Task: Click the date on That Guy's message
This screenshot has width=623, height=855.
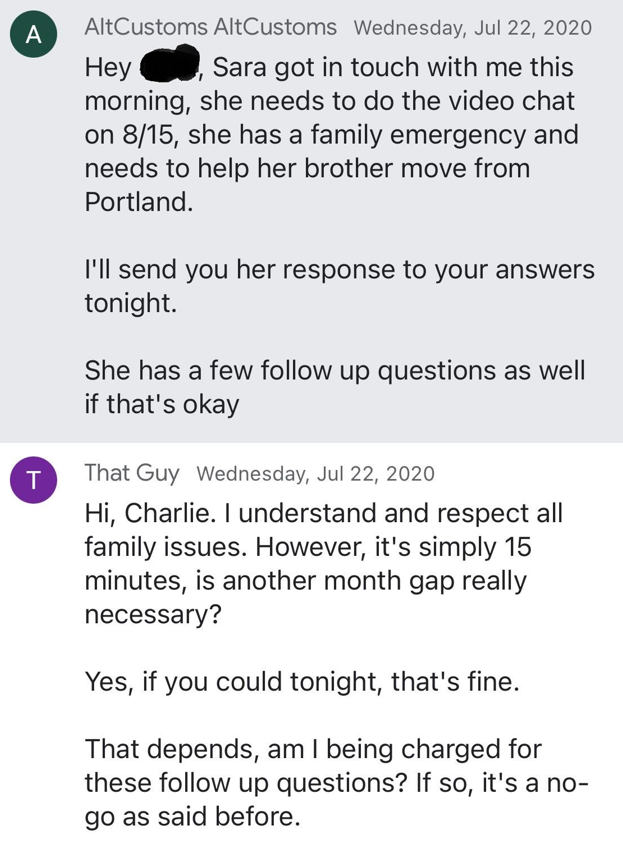Action: coord(316,473)
